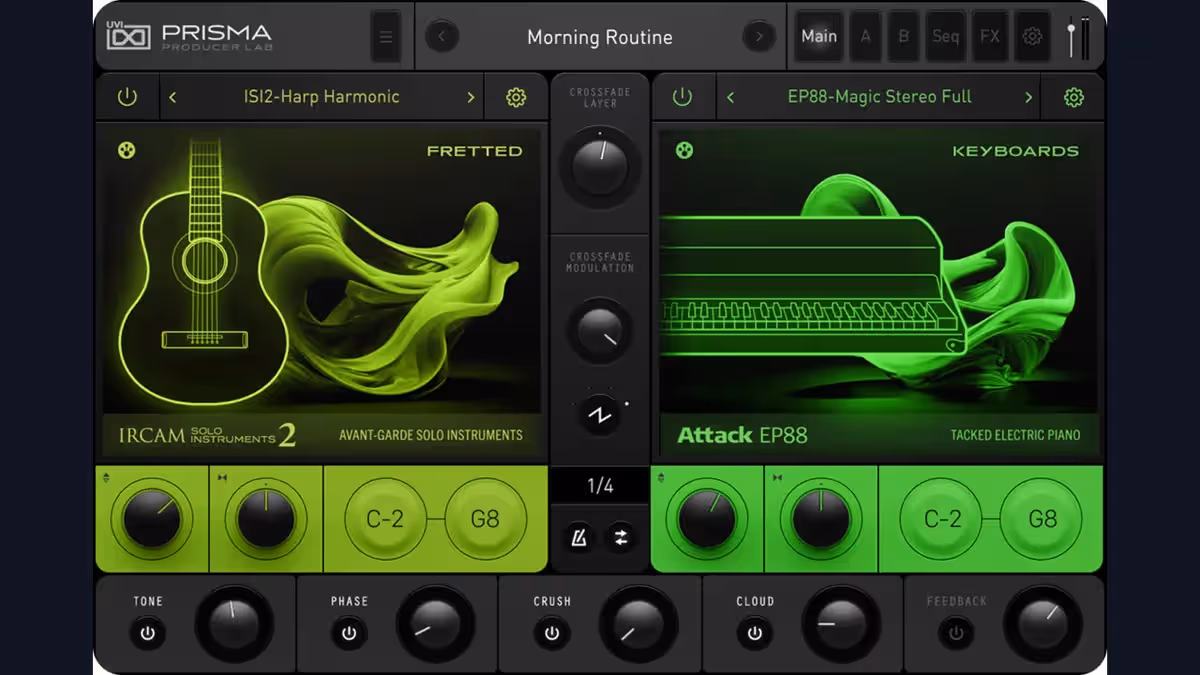
Task: Select next sound after ISI2-Harp Harmonic
Action: point(471,97)
